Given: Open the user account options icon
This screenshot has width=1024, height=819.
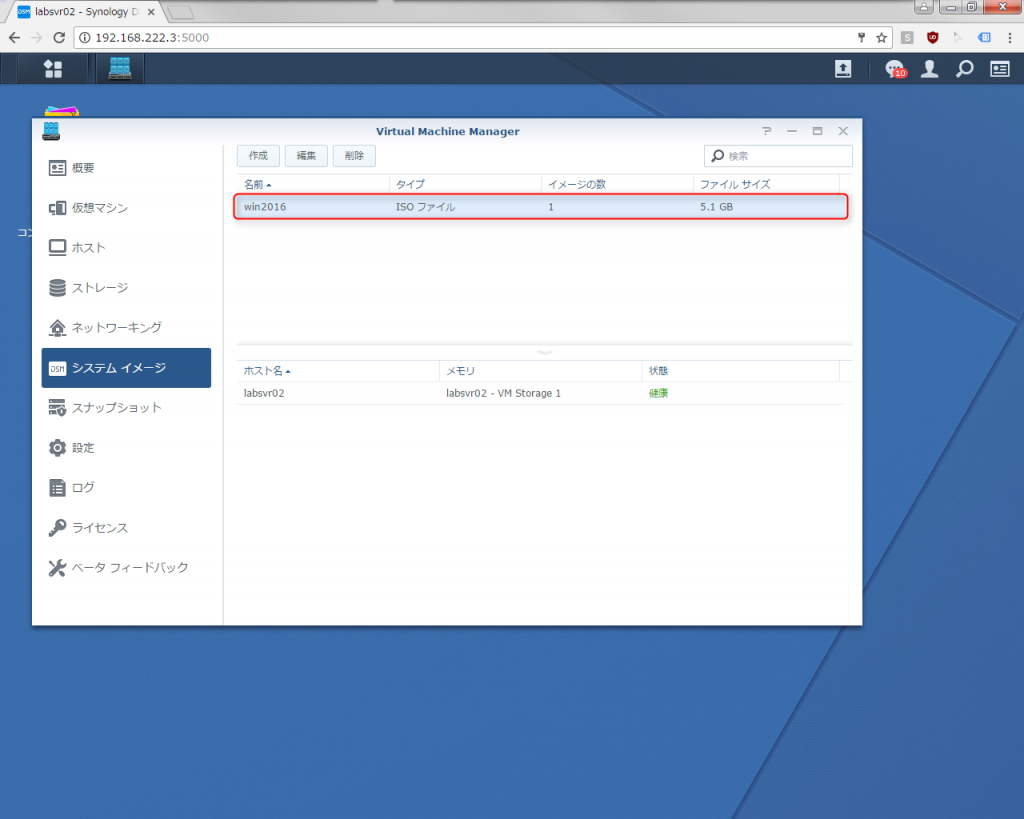Looking at the screenshot, I should (929, 69).
